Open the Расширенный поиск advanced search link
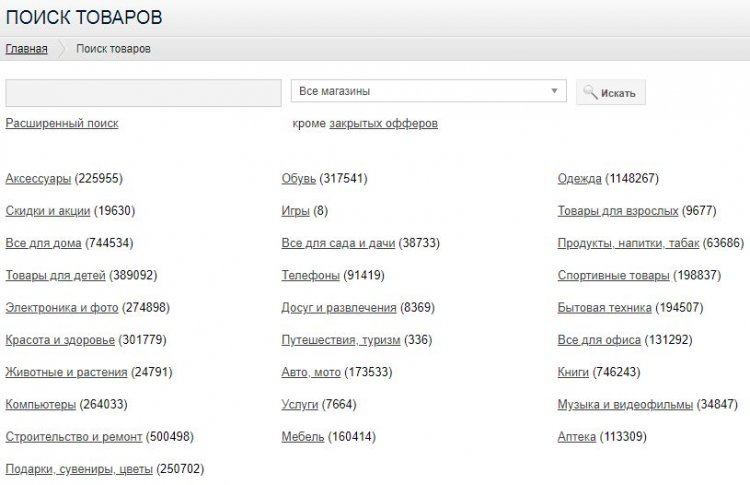The width and height of the screenshot is (750, 485). point(62,123)
